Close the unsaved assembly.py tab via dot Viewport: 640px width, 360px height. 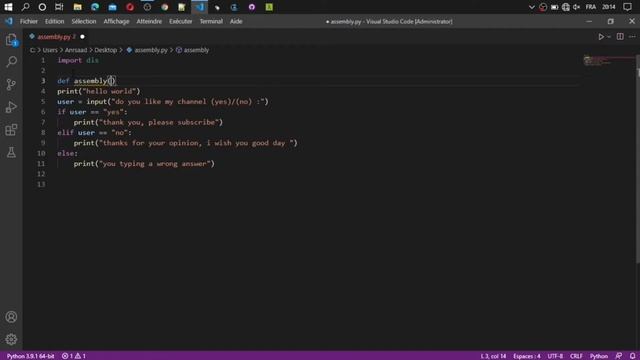point(82,37)
